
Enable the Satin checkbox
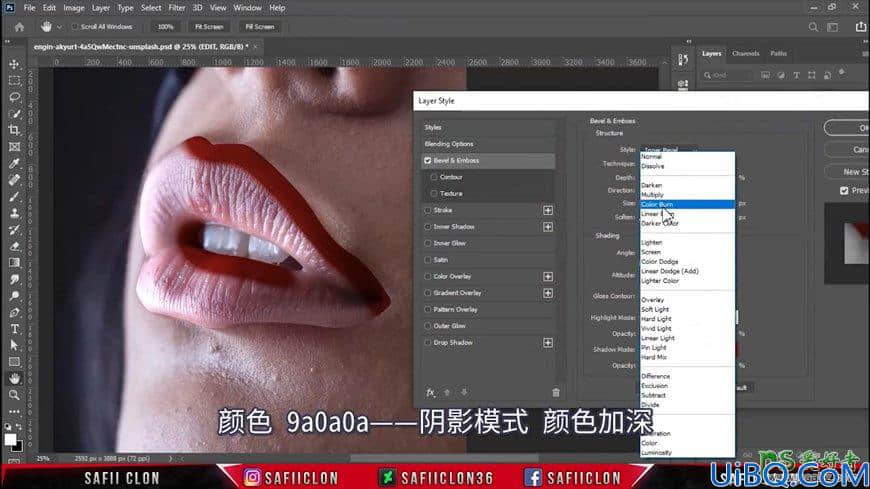click(427, 260)
